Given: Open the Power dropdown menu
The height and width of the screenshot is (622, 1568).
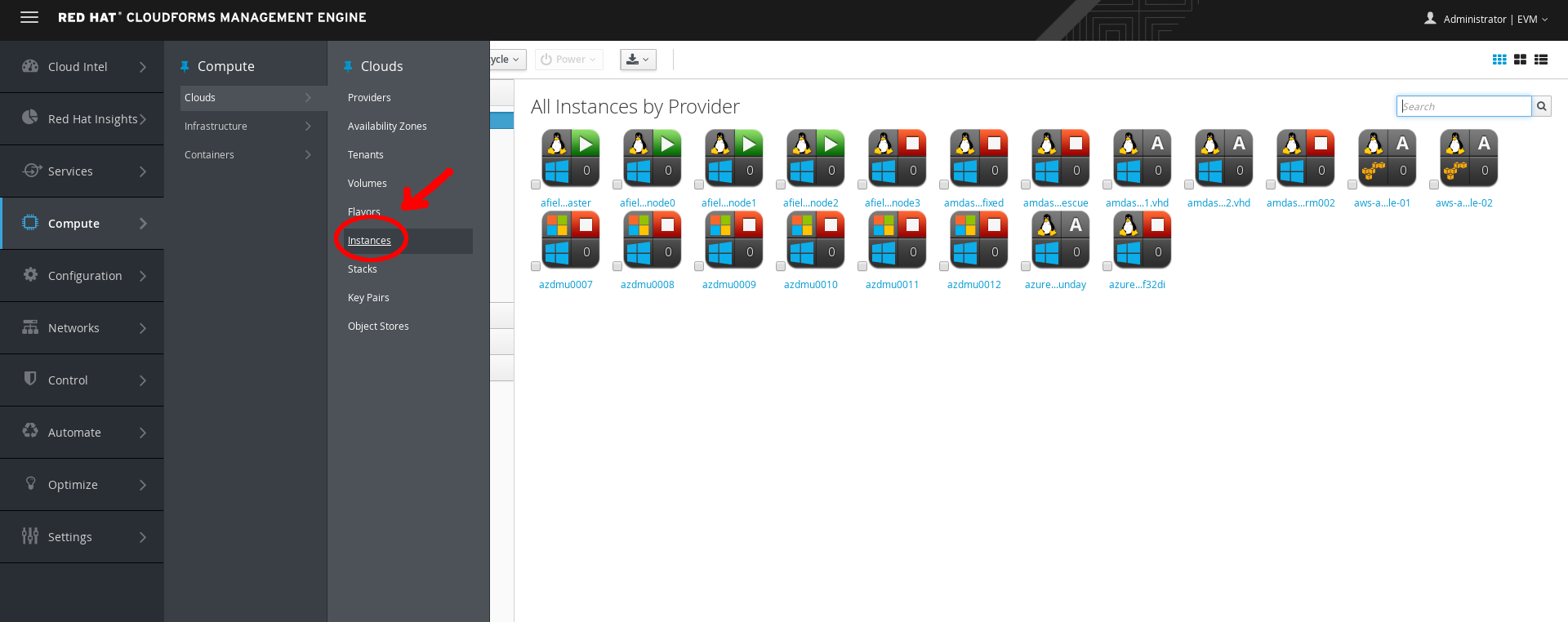Looking at the screenshot, I should (568, 60).
